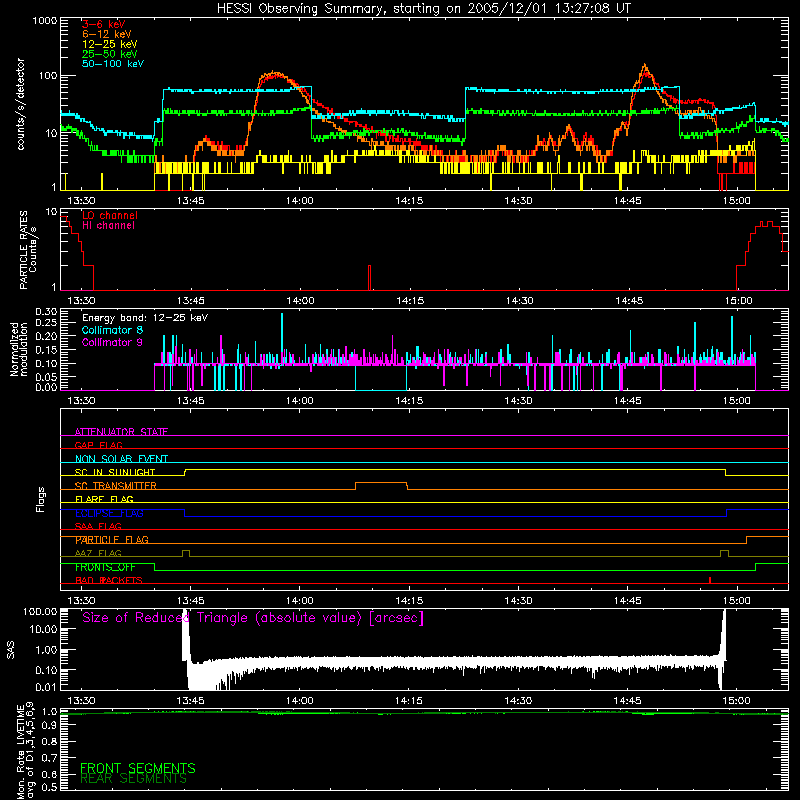Screen dimensions: 800x800
Task: Click the Energy band: 12-25 keV label
Action: click(x=145, y=318)
